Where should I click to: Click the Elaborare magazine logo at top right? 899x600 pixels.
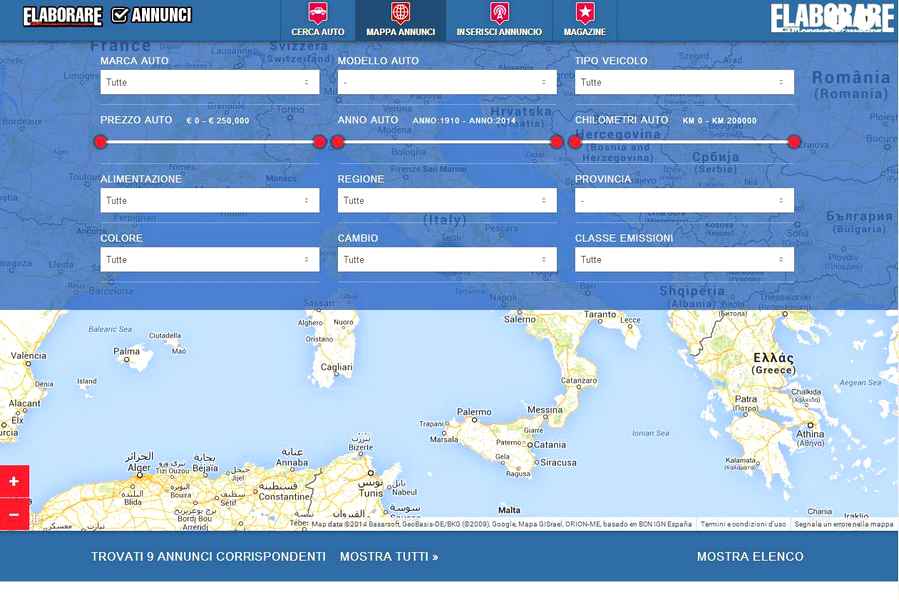click(x=832, y=18)
